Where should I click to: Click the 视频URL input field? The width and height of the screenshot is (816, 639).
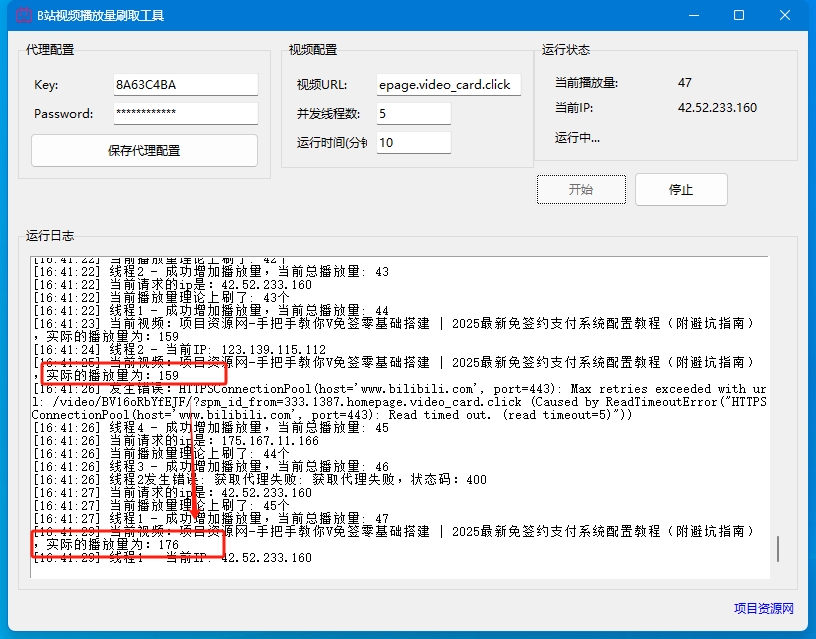(449, 84)
